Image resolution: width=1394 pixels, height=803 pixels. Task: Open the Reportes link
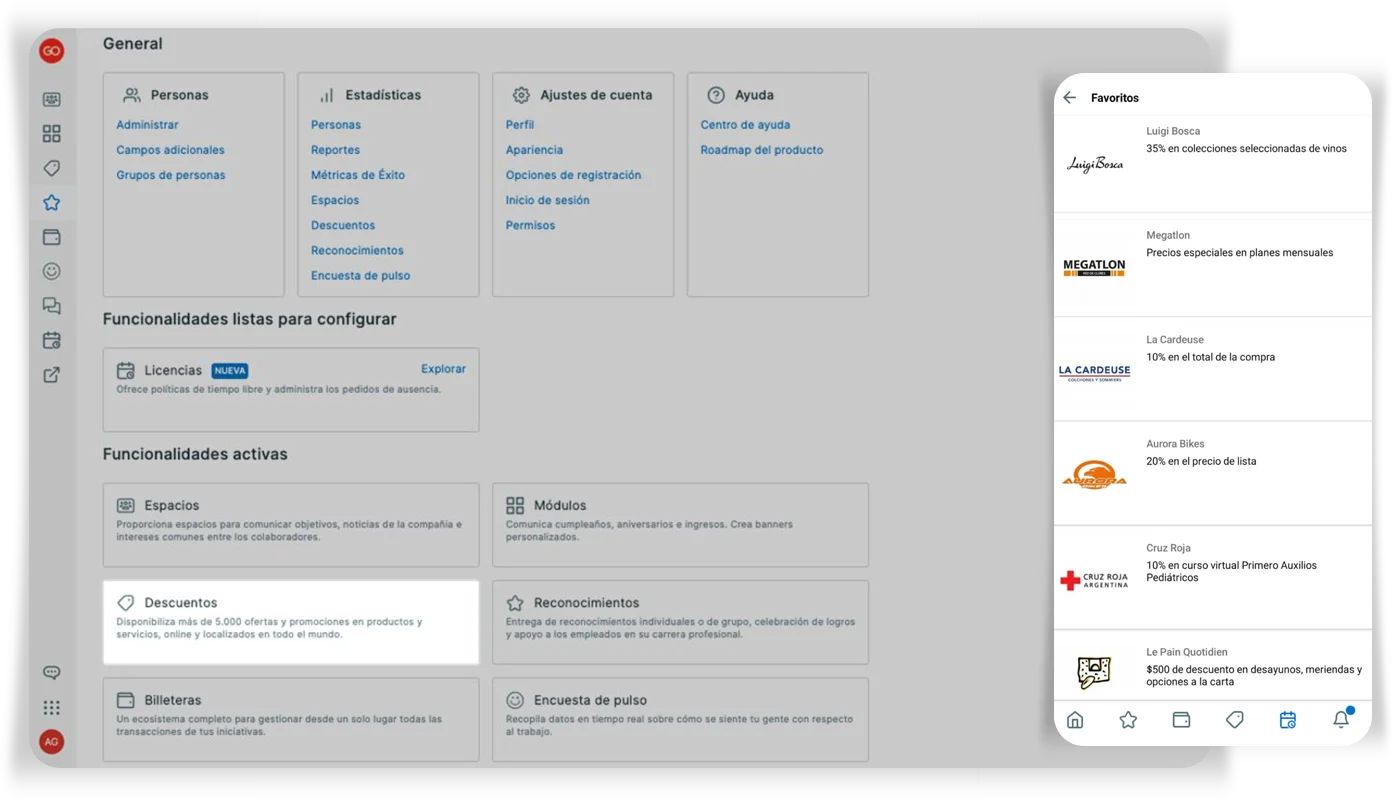(335, 150)
